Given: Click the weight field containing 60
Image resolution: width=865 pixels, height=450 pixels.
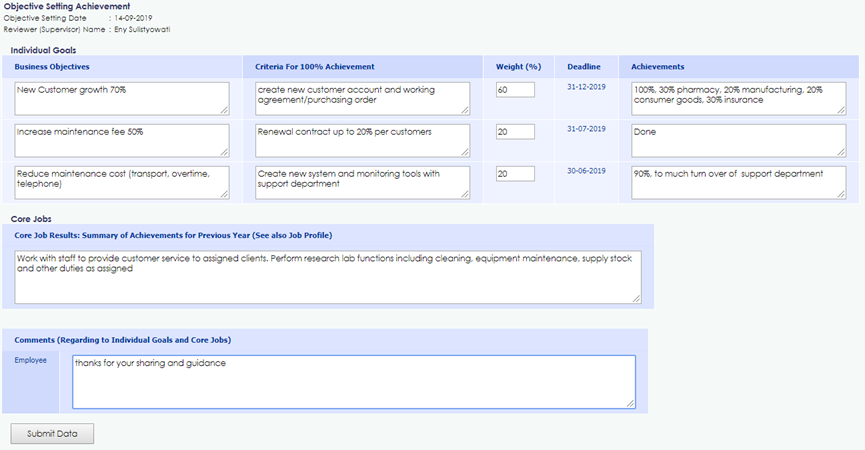Looking at the screenshot, I should pos(515,90).
